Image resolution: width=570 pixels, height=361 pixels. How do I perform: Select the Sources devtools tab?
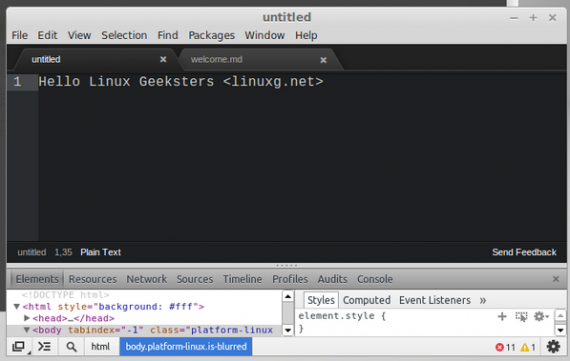pyautogui.click(x=195, y=279)
